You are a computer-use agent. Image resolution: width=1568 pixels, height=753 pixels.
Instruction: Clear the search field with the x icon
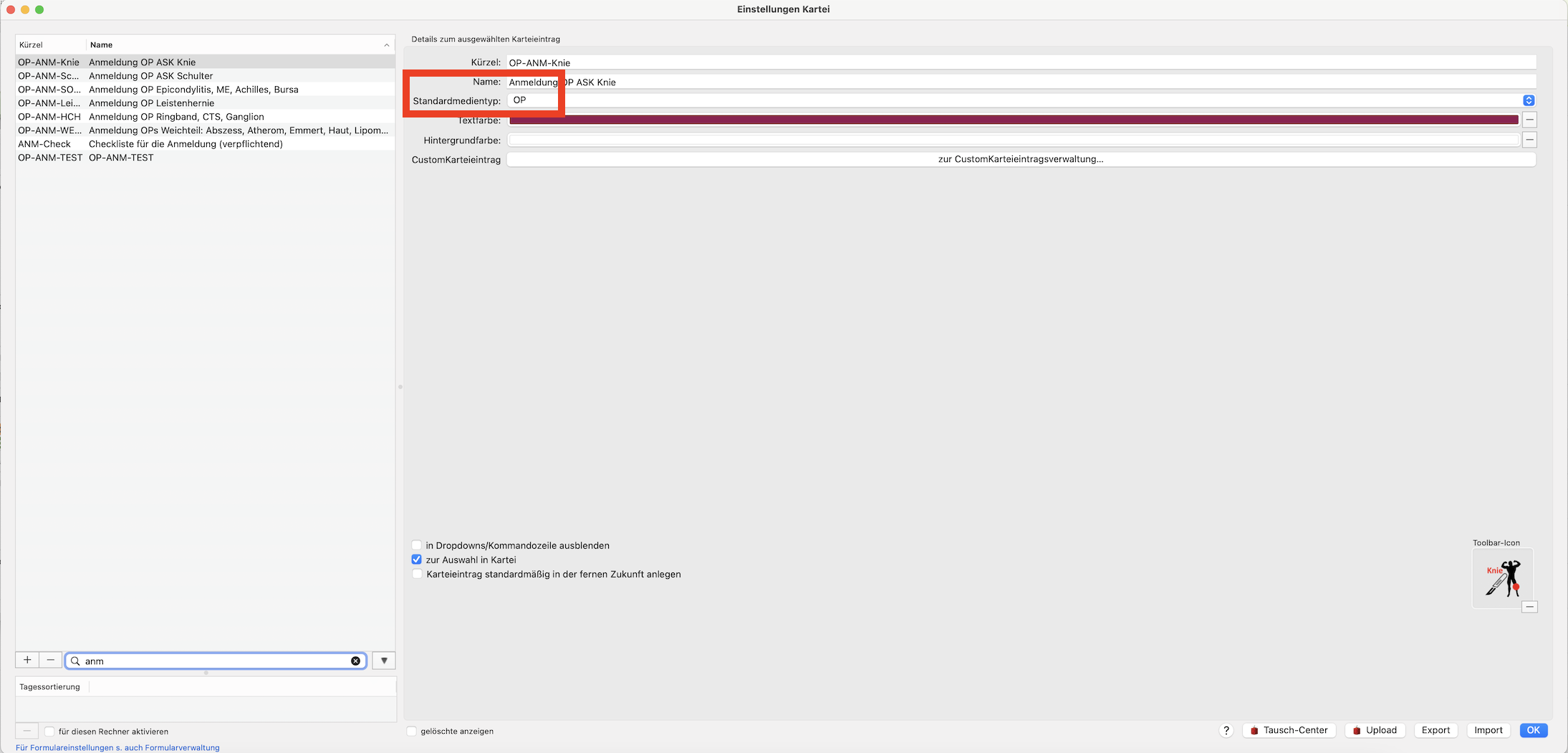pyautogui.click(x=355, y=661)
